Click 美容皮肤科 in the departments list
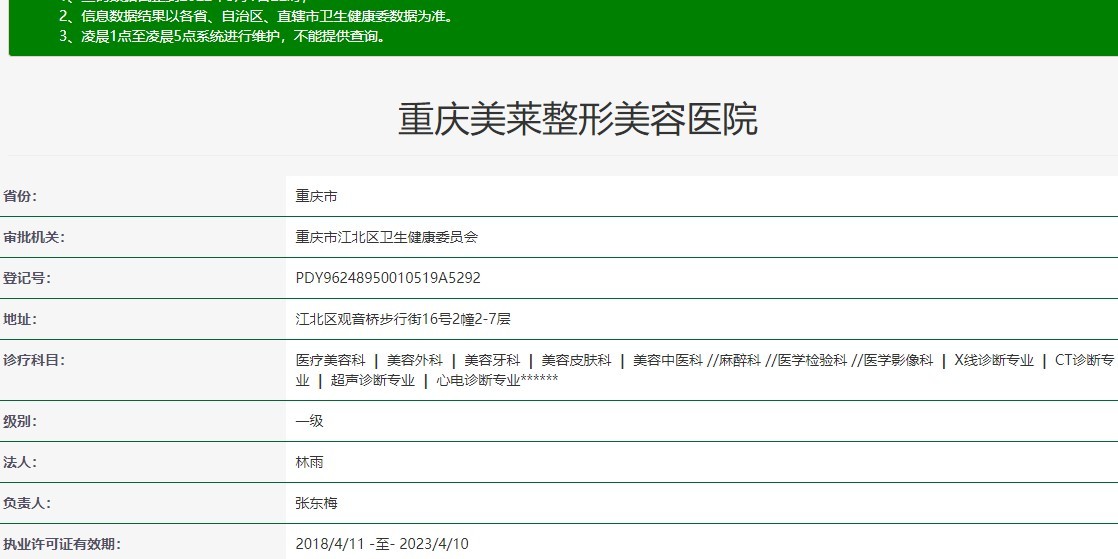This screenshot has height=559, width=1118. (x=576, y=360)
